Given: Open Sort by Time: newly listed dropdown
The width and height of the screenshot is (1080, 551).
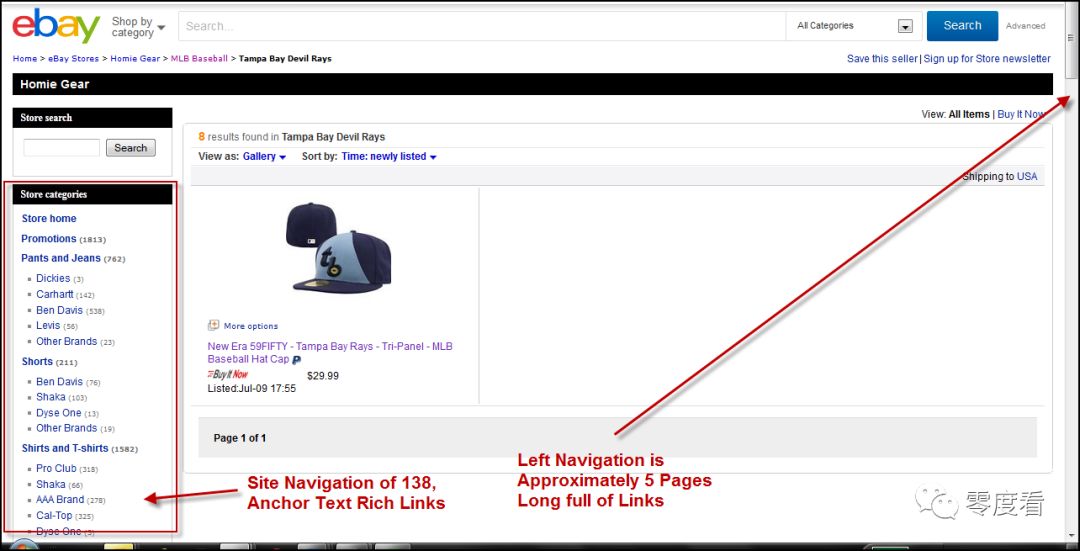Looking at the screenshot, I should 389,156.
